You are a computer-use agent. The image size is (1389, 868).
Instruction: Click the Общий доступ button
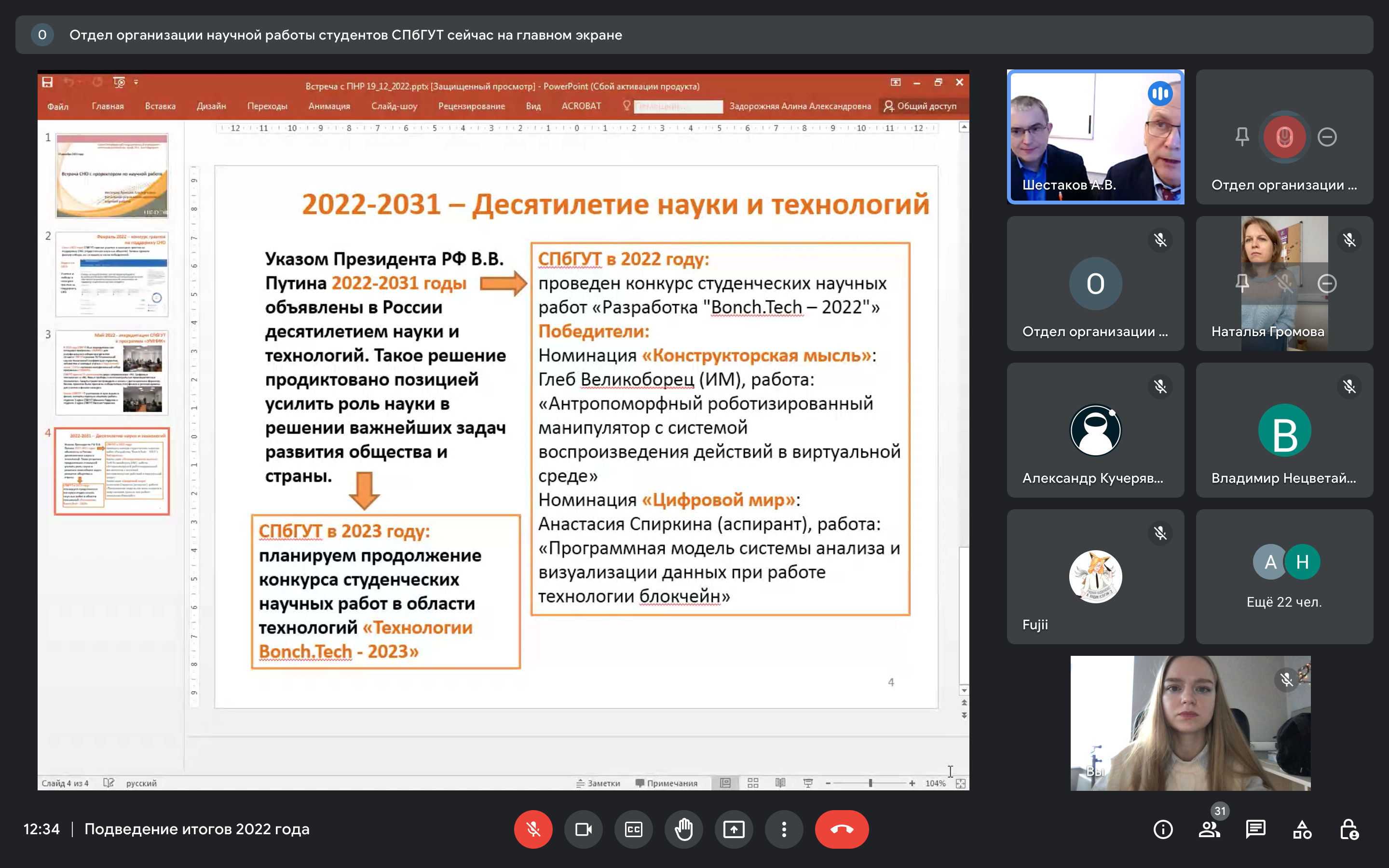click(920, 106)
